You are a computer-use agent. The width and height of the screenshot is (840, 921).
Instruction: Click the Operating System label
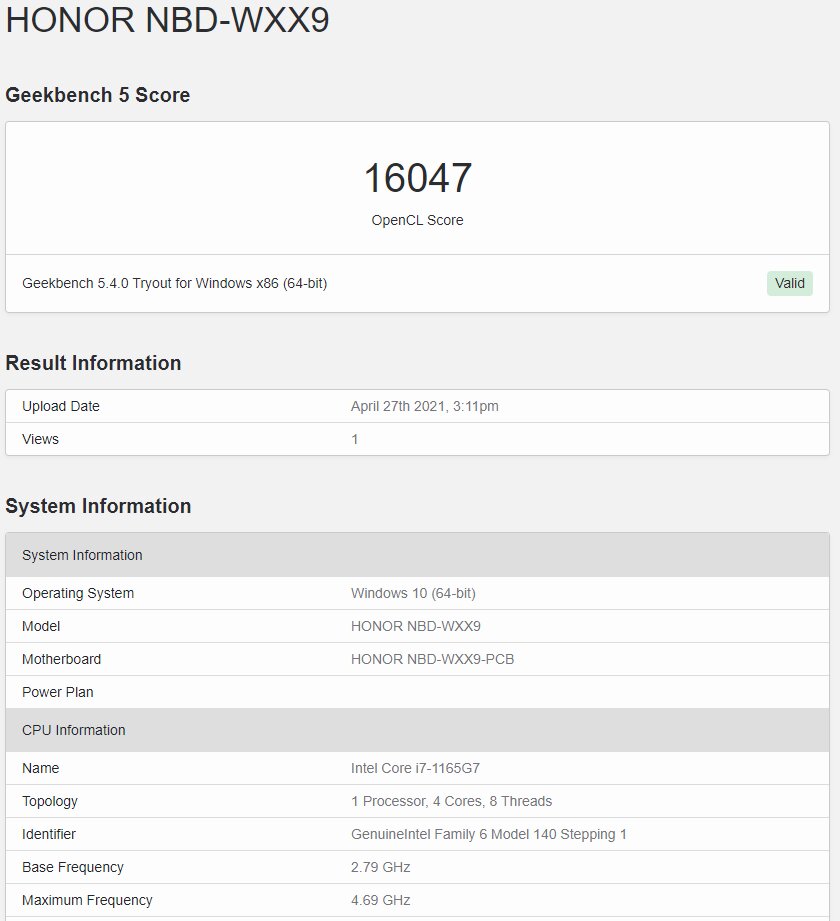[x=78, y=593]
